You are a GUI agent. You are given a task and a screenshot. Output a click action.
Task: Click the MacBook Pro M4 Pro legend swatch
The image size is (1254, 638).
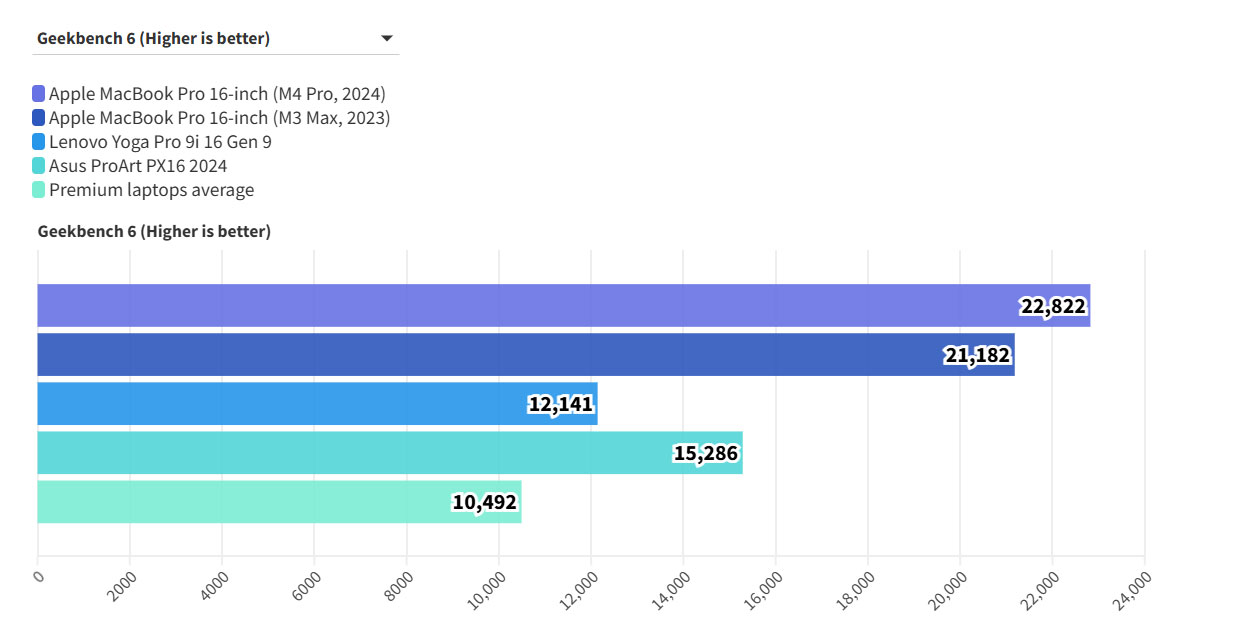(39, 94)
